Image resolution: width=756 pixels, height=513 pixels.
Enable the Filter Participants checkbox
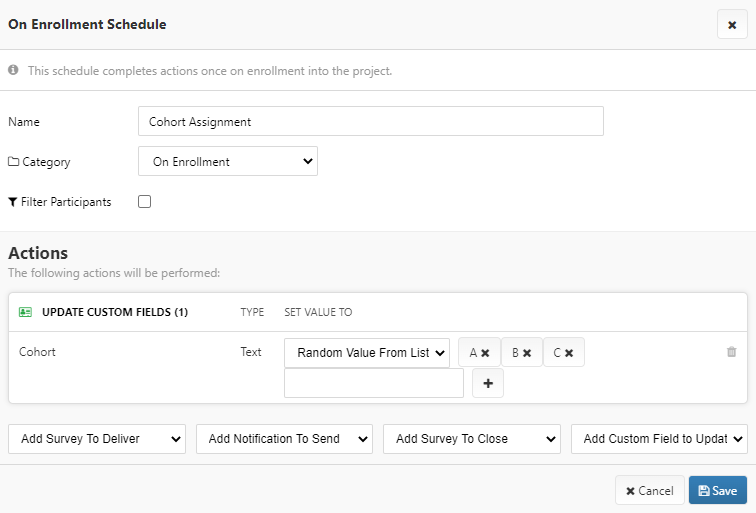pos(145,201)
